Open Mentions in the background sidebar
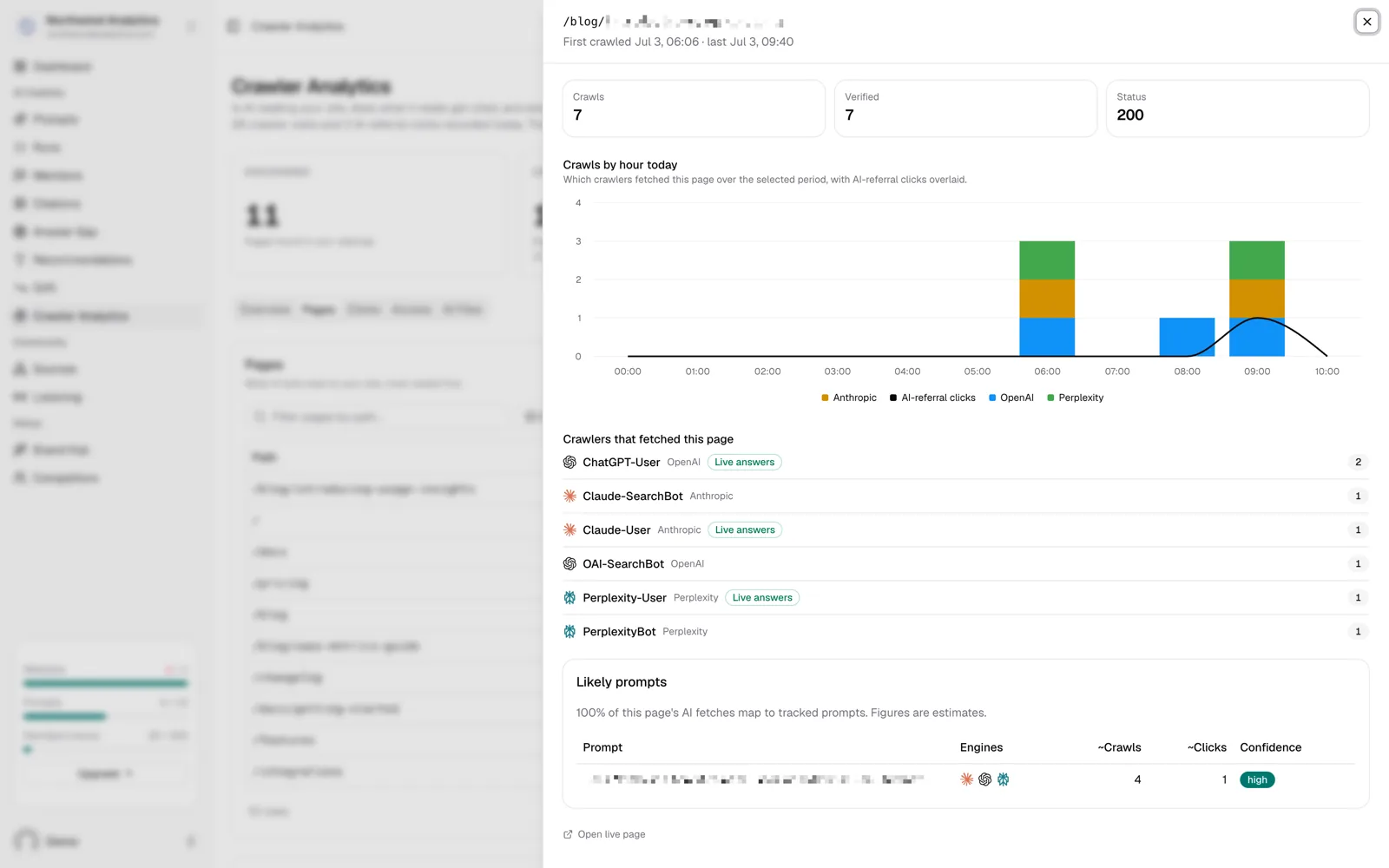This screenshot has width=1389, height=868. (57, 176)
